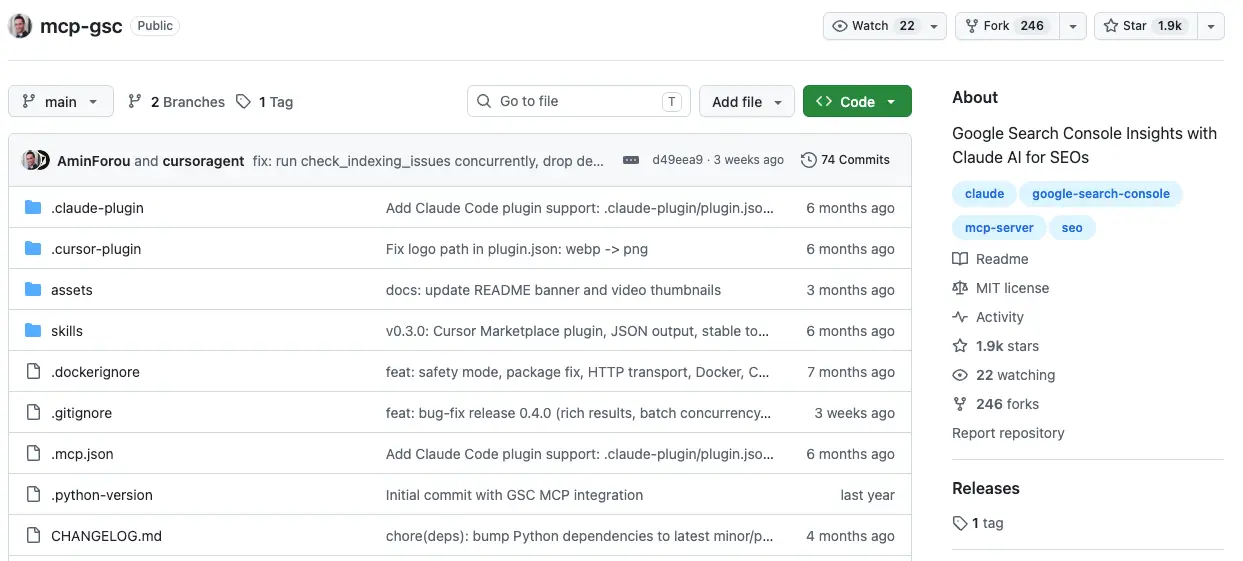This screenshot has width=1243, height=561.
Task: Click the tag icon under Releases
Action: [x=960, y=523]
